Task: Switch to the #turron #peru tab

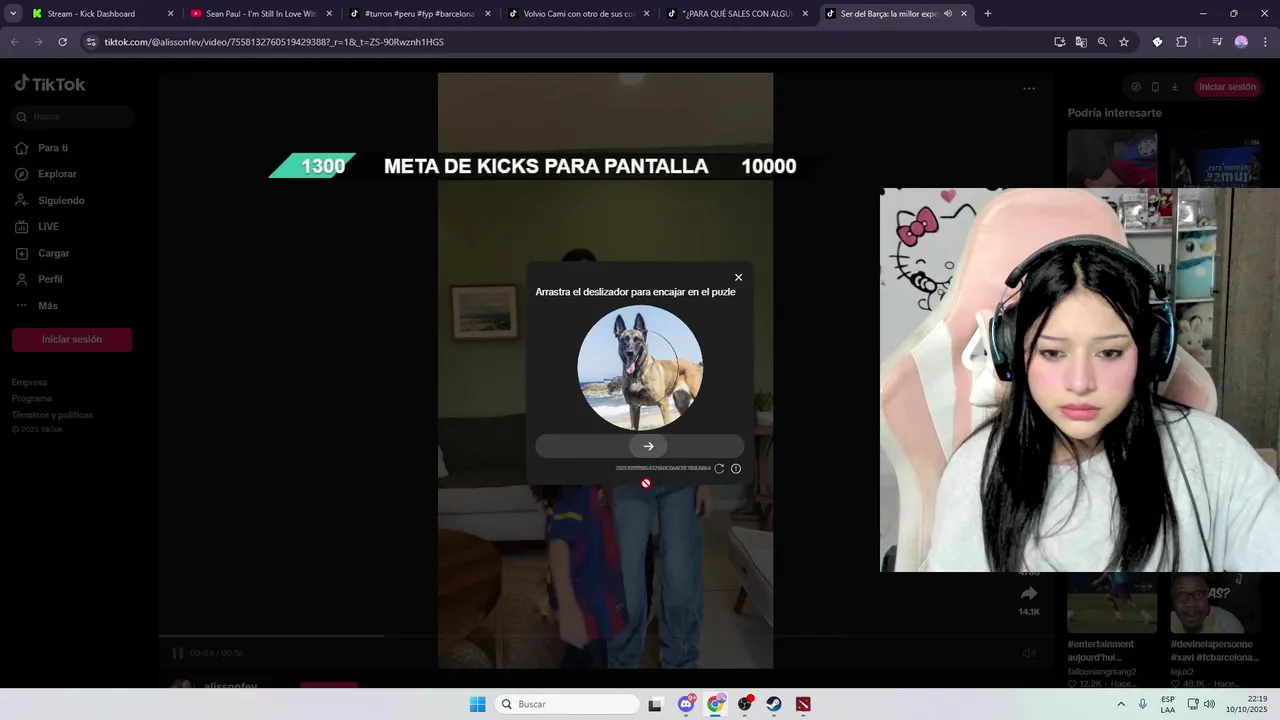Action: [420, 14]
